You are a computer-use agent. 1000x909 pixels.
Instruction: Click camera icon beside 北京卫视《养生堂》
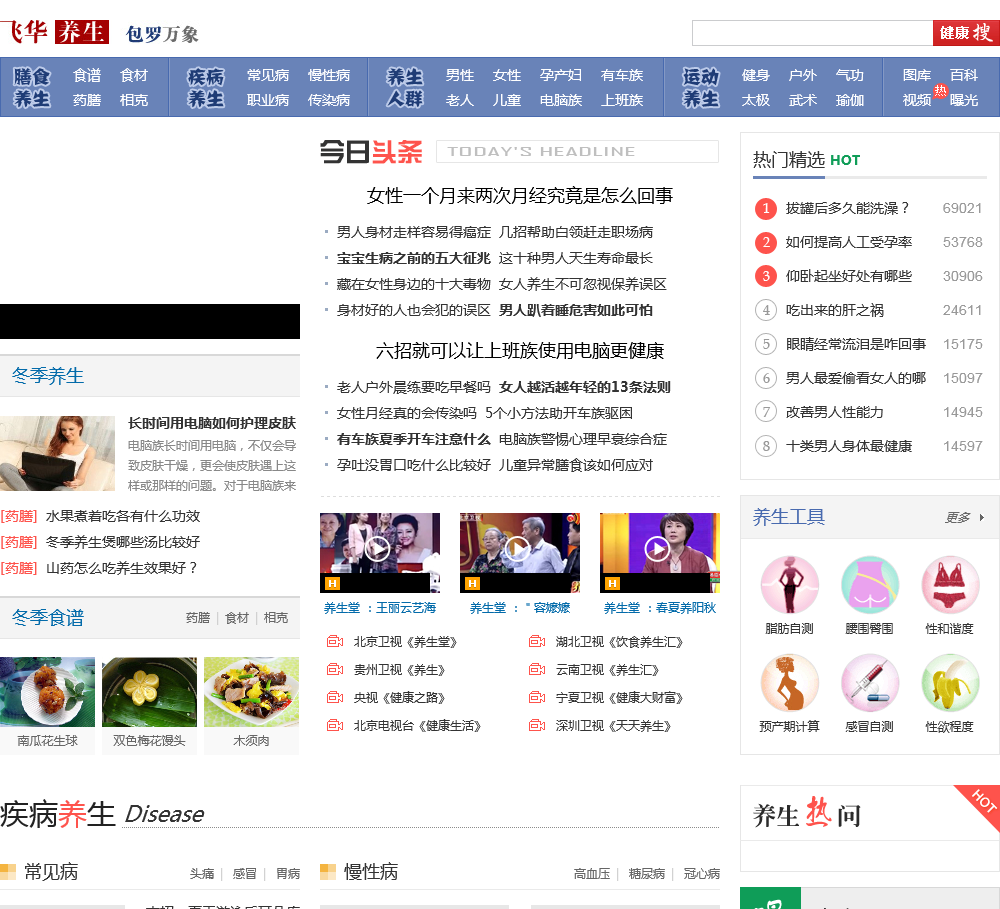335,641
